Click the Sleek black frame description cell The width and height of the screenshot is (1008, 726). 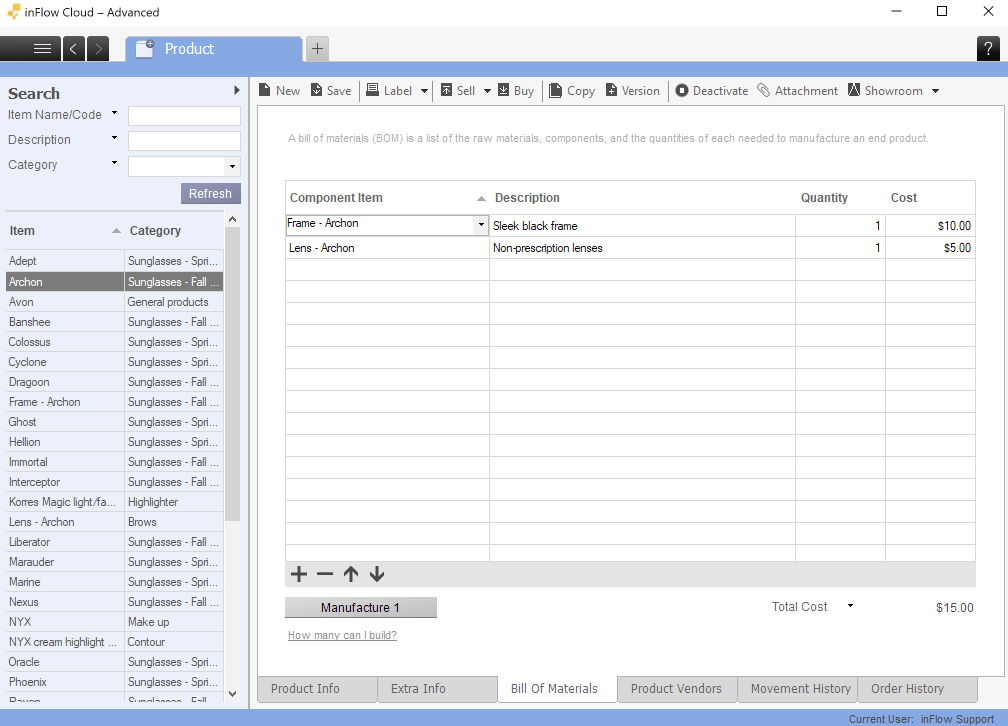tap(642, 226)
